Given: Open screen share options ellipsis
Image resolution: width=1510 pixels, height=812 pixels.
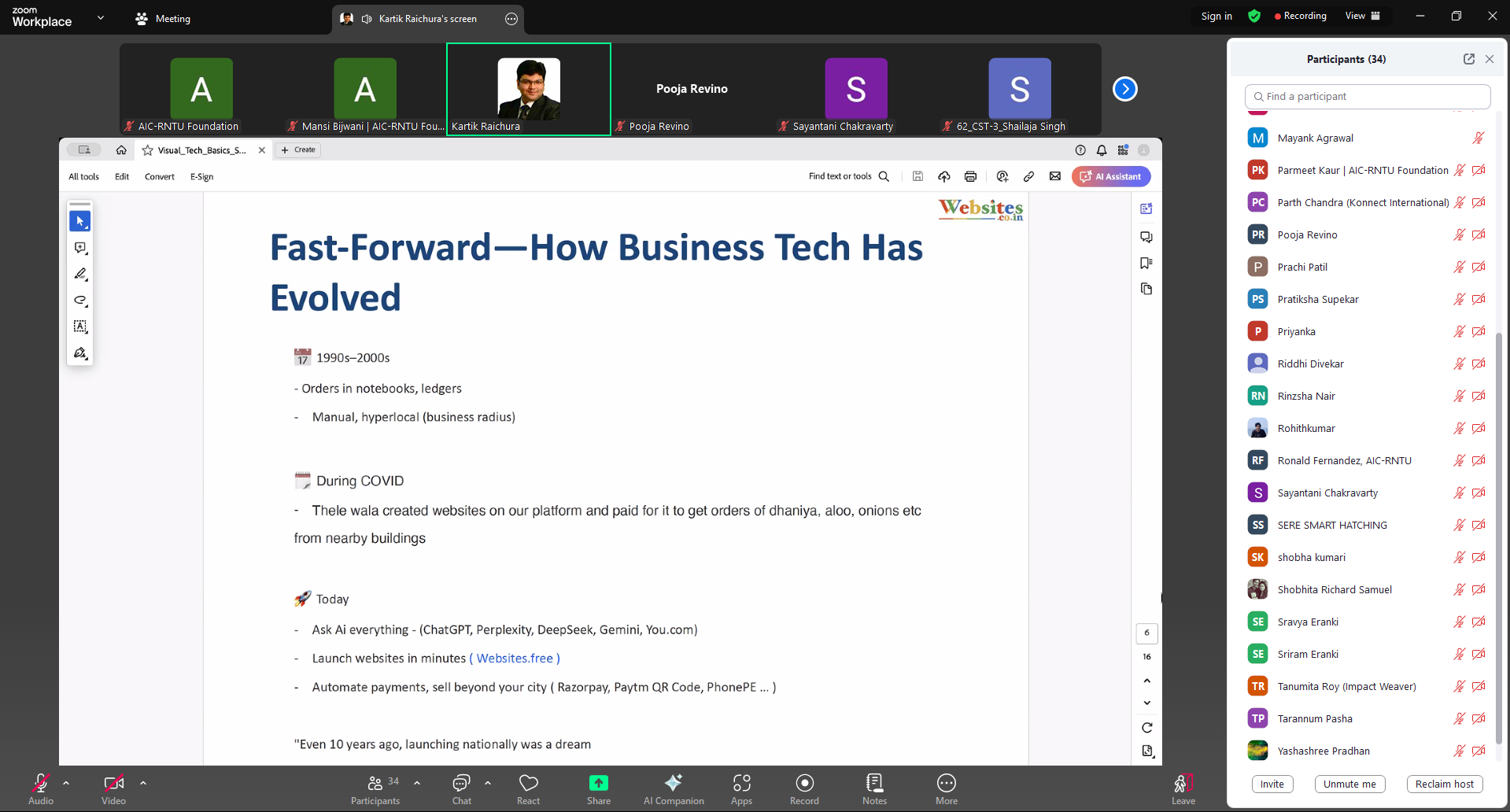Looking at the screenshot, I should 511,19.
